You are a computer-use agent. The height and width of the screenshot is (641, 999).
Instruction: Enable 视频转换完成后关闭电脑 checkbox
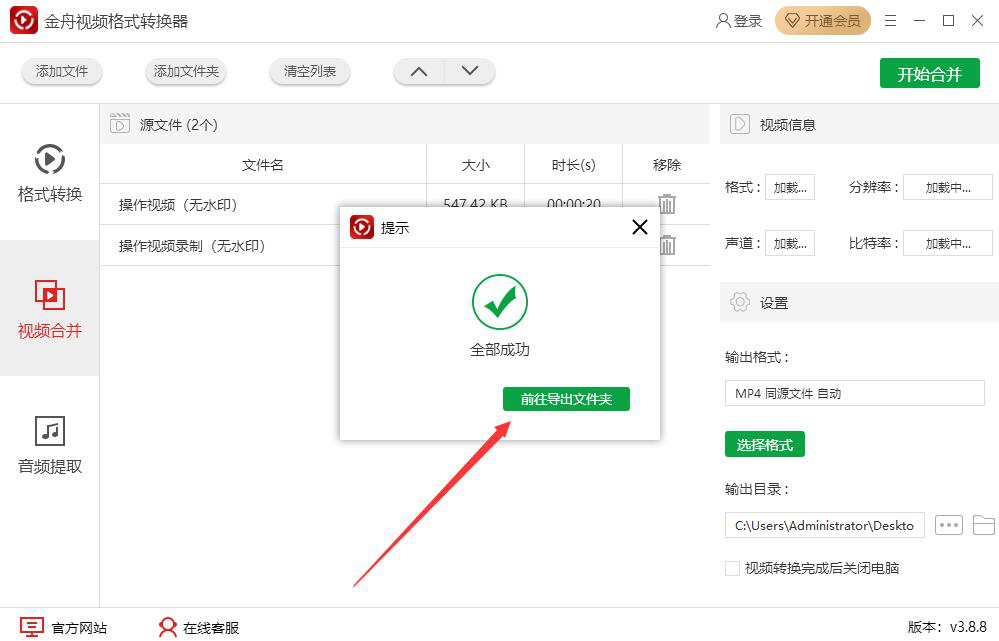pos(733,568)
